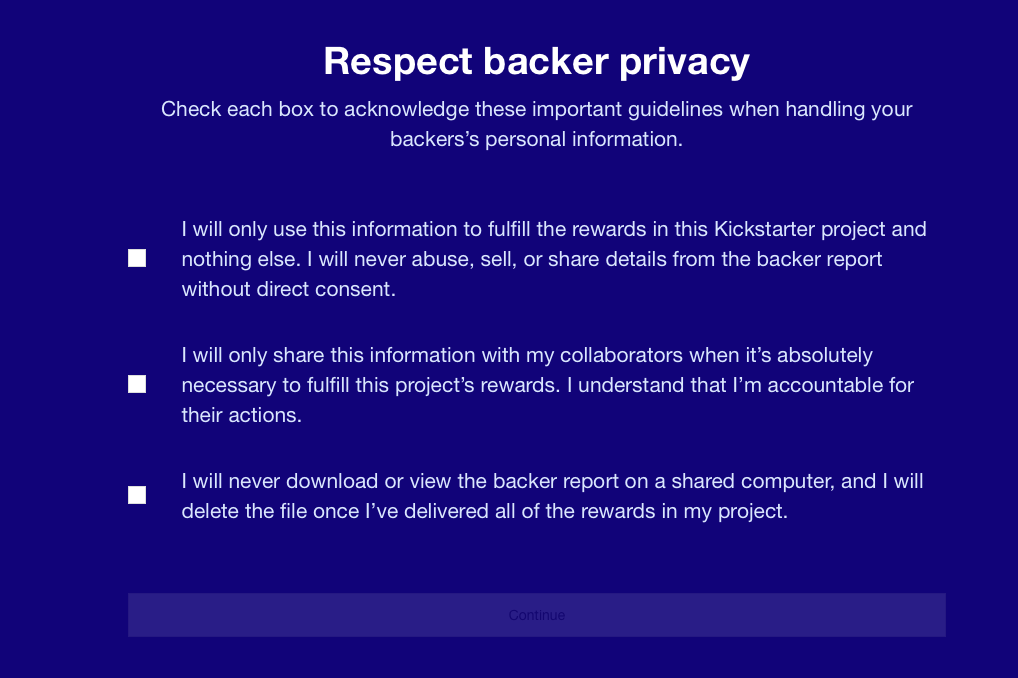
Task: Click the 'I will only use this information' line
Action: pyautogui.click(x=553, y=229)
